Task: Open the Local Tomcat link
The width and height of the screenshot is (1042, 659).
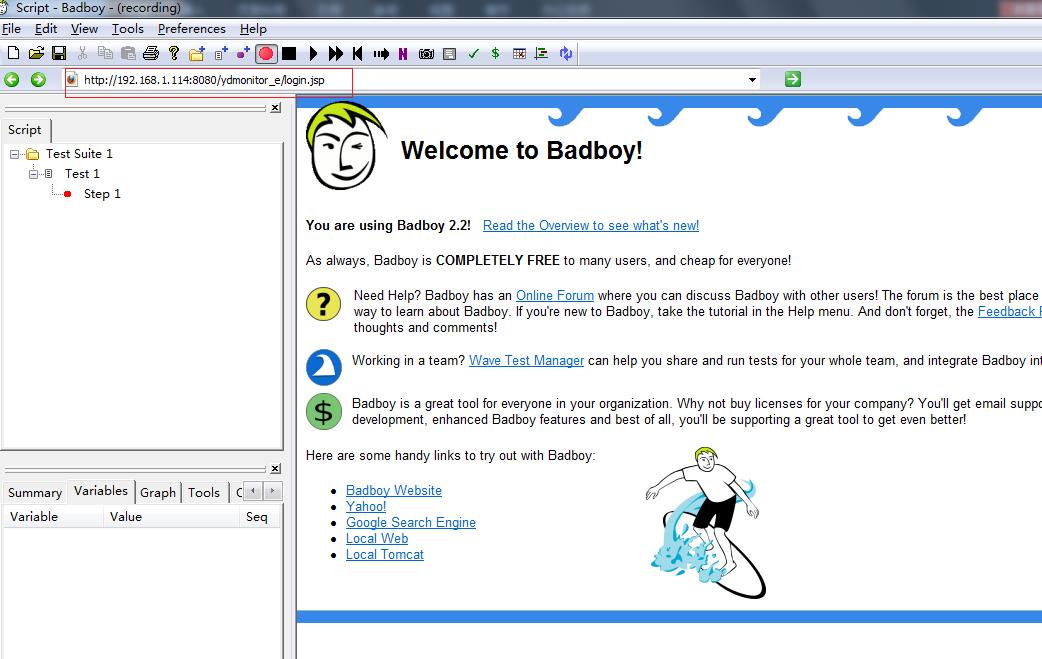Action: (x=385, y=554)
